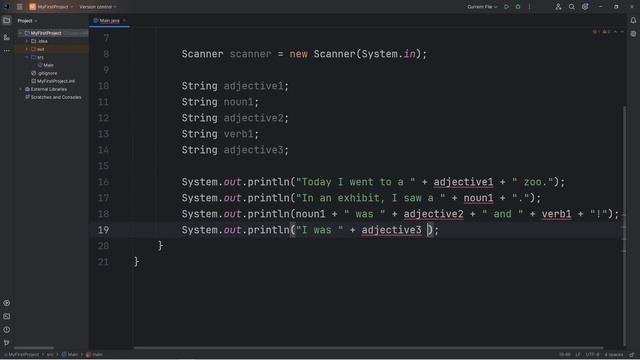Open the AI Assistant tool window icon
Viewport: 640px width, 360px height.
click(633, 34)
